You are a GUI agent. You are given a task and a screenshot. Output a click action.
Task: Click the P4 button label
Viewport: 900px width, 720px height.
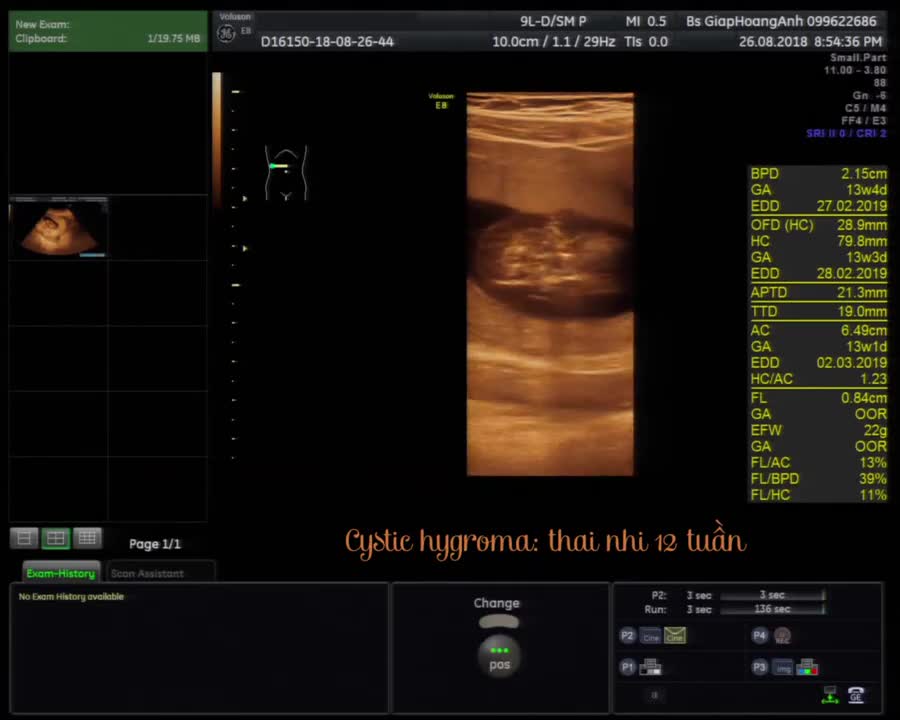click(759, 636)
